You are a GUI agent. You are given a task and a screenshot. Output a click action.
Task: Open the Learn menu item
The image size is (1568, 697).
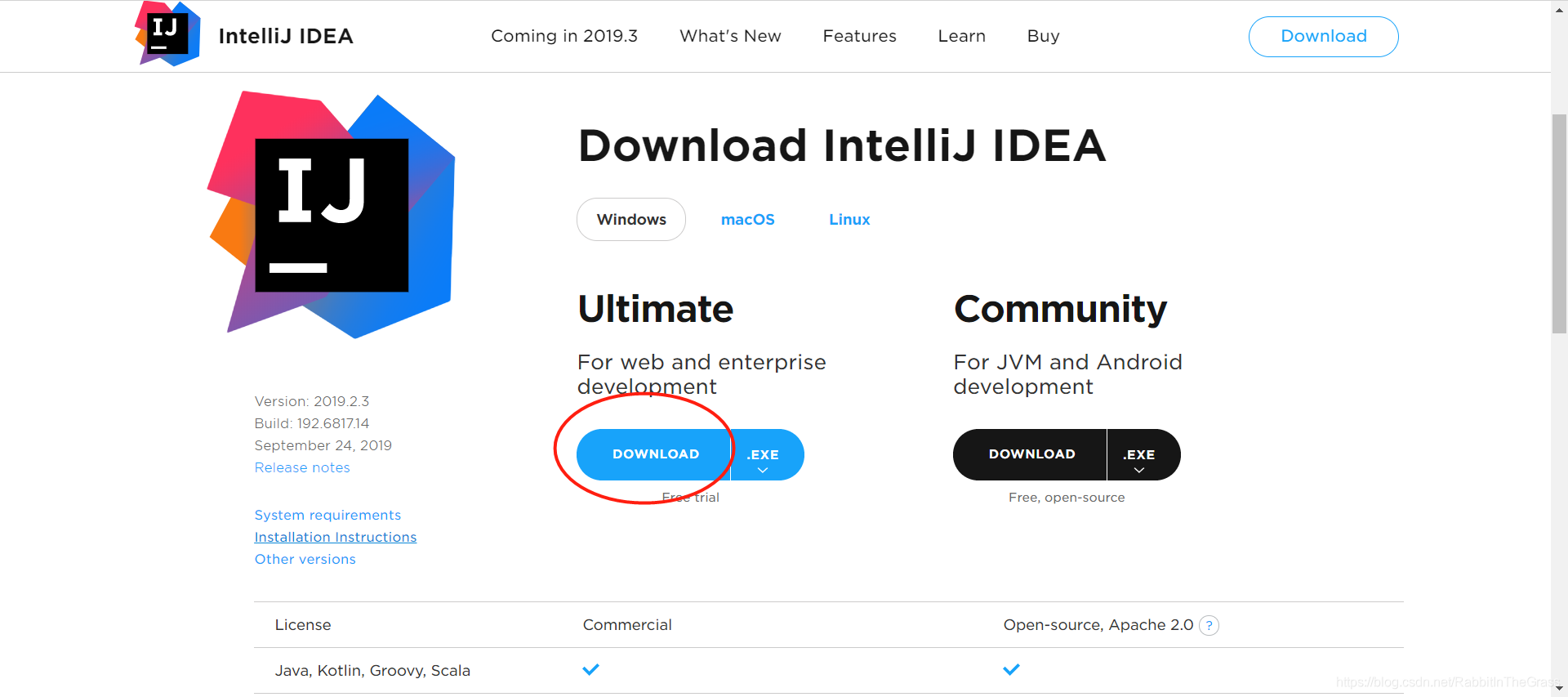click(x=961, y=36)
